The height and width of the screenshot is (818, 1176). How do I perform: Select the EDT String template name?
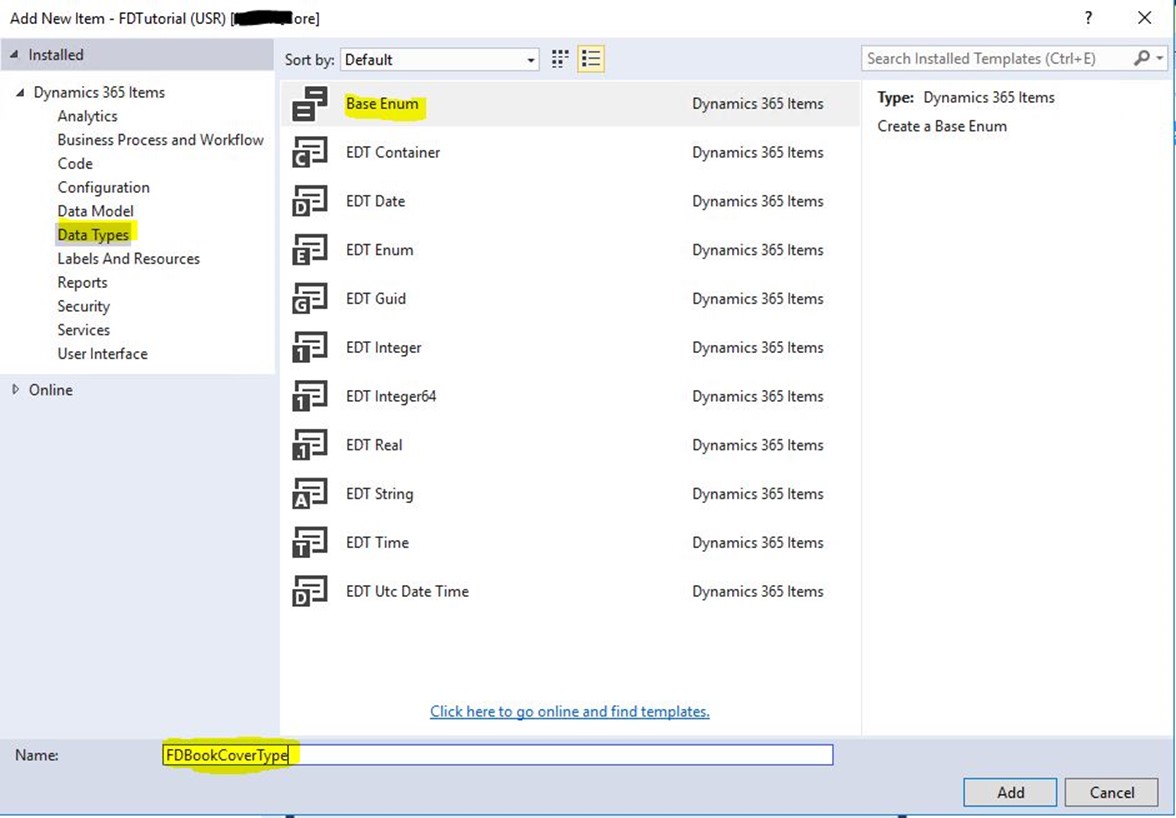(380, 494)
